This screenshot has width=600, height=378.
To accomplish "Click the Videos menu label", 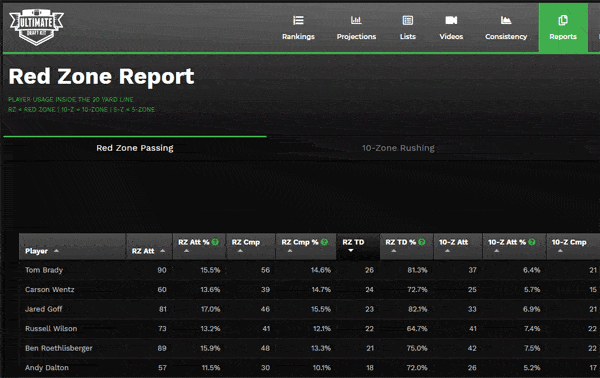I will [451, 36].
